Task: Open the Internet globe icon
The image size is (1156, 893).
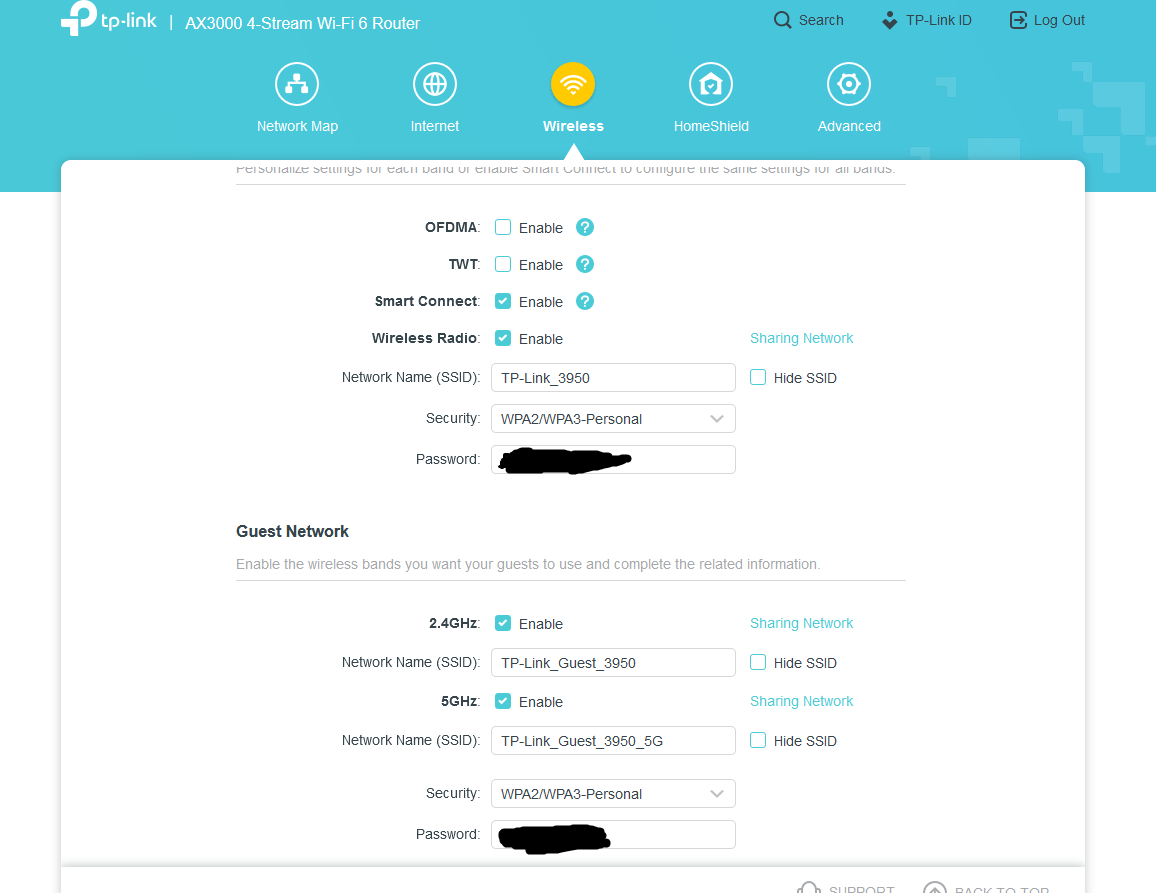Action: click(x=435, y=84)
